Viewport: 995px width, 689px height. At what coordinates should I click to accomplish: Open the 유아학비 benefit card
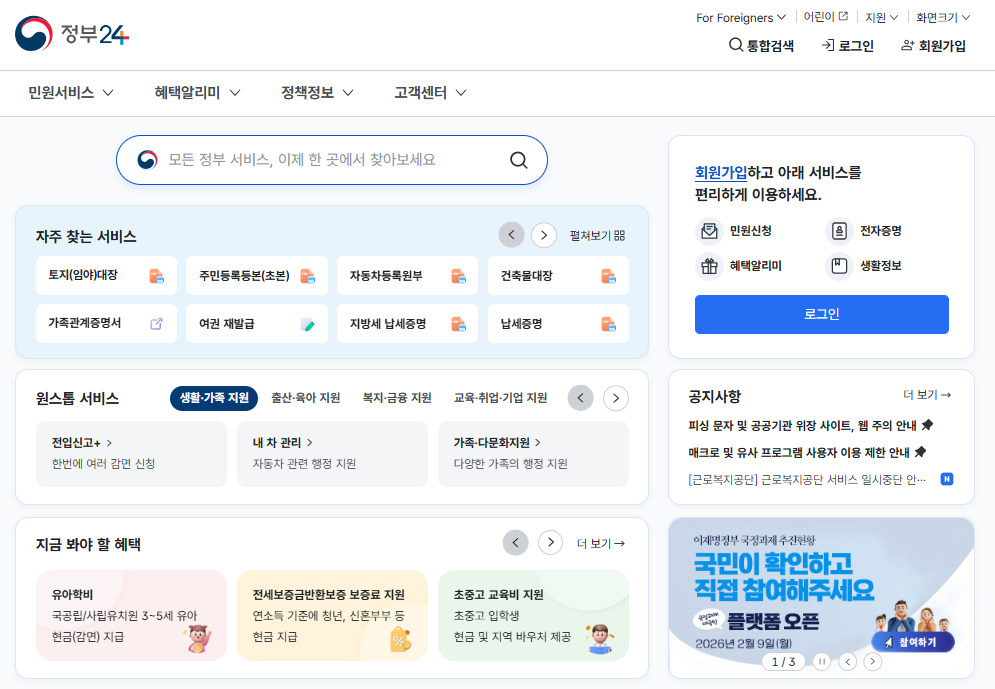(131, 615)
